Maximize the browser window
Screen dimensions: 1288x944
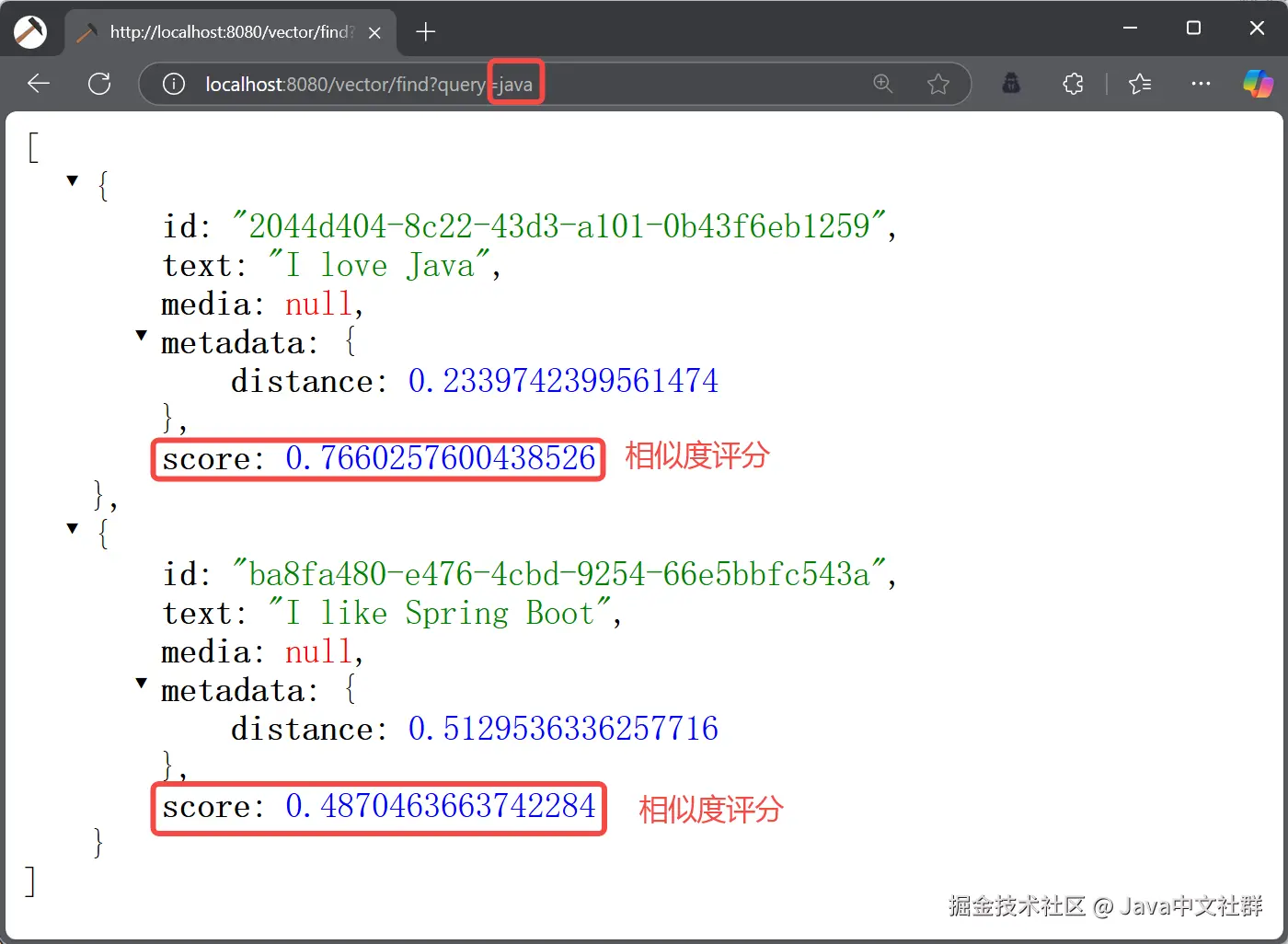pos(1193,29)
